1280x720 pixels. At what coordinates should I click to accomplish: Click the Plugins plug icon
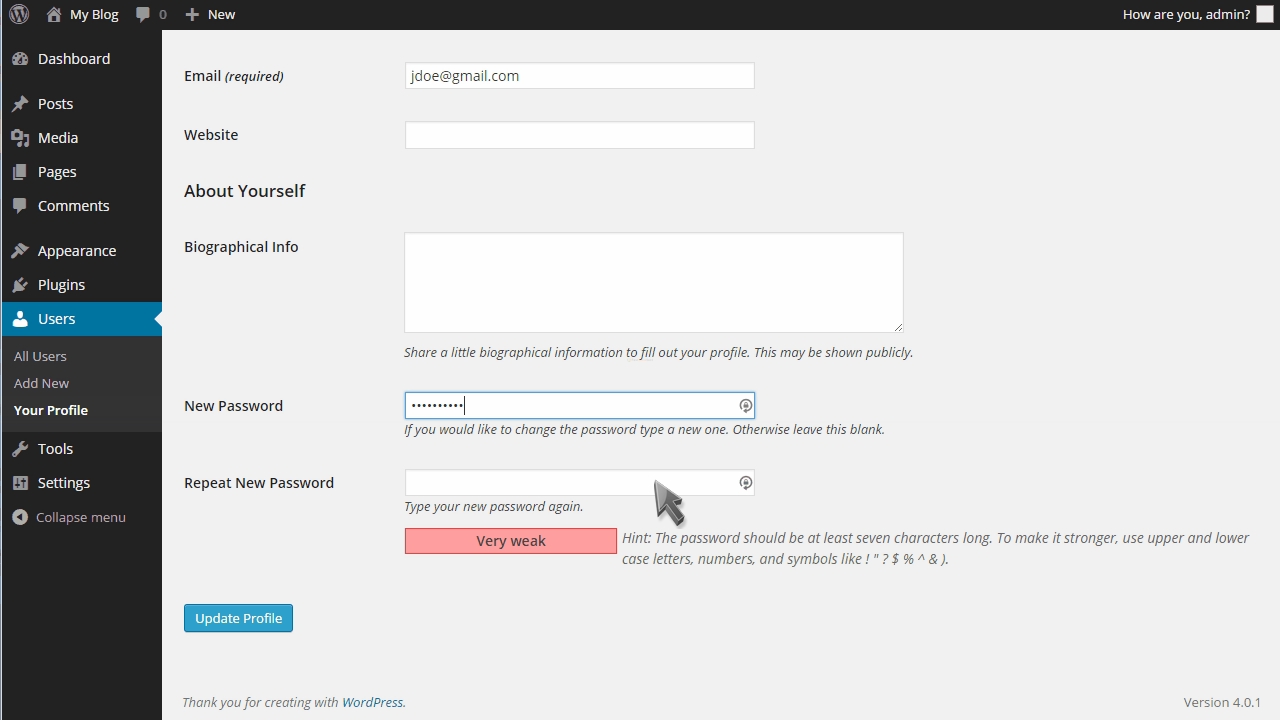[x=22, y=284]
